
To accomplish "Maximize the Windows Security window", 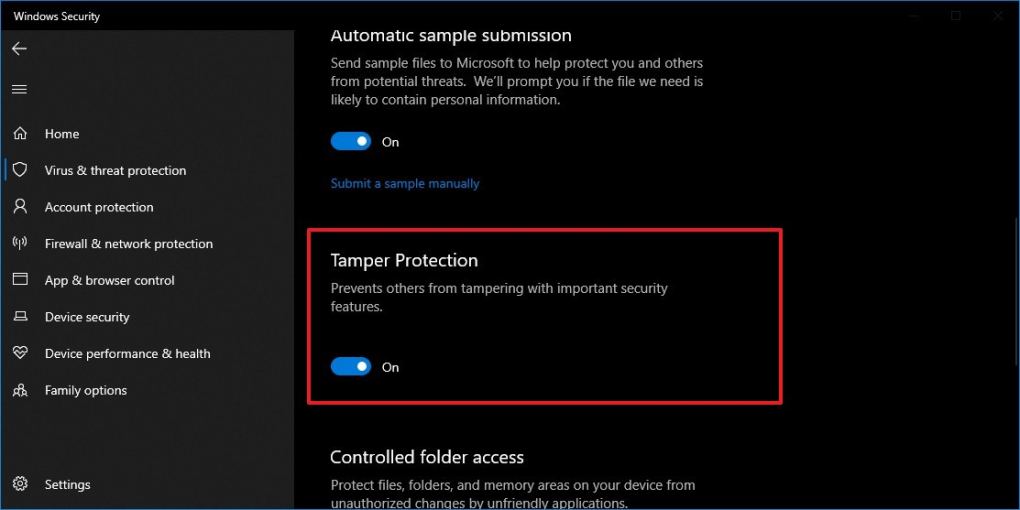I will 956,16.
